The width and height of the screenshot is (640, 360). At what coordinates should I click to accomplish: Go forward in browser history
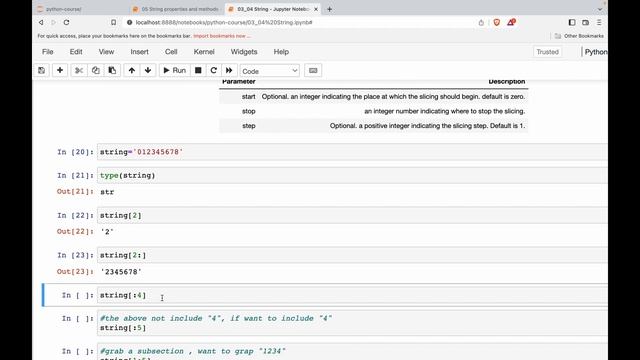[53, 22]
